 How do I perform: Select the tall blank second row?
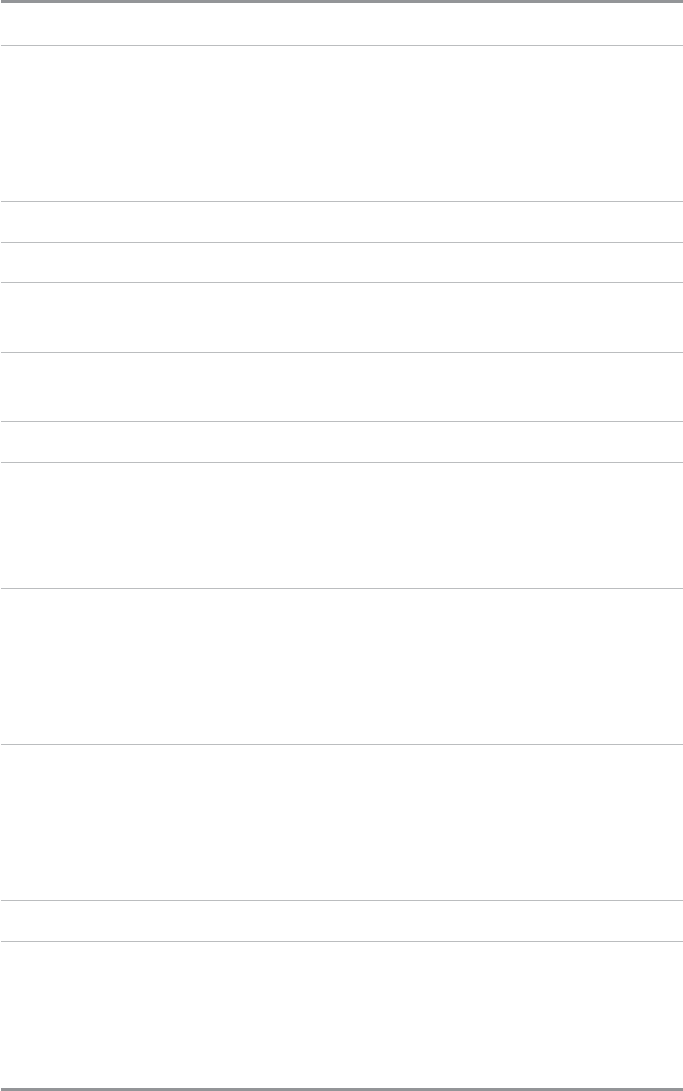point(341,124)
